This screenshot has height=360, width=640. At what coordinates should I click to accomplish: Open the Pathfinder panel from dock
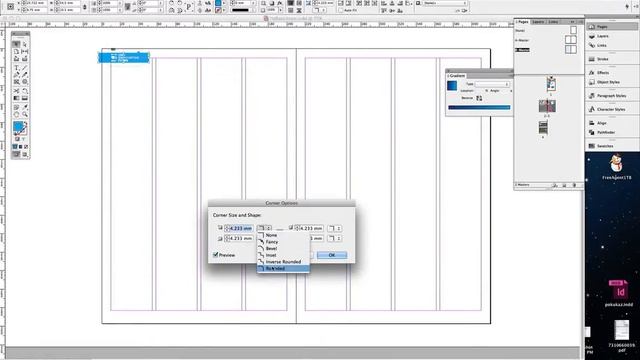pos(612,132)
